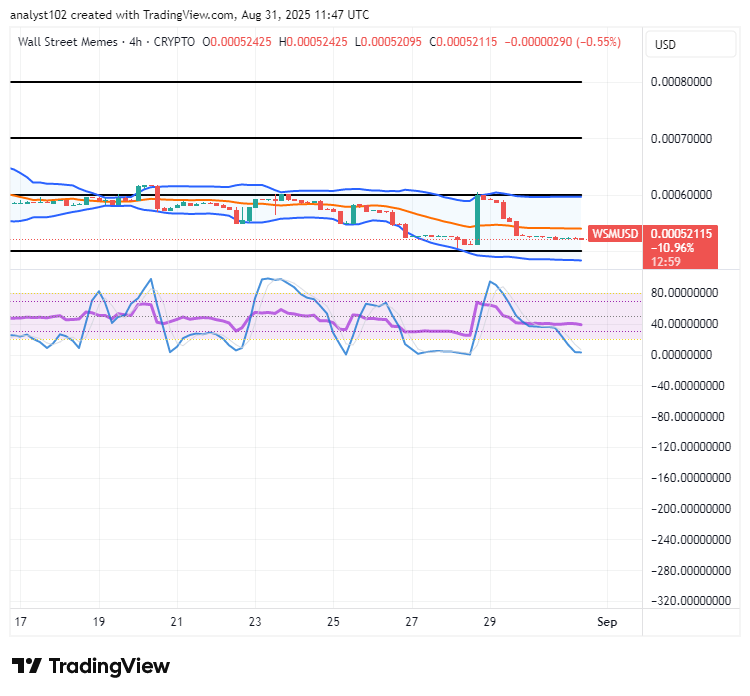Select the horizontal line at 0.0007
Viewport: 750px width, 696px height.
coord(296,138)
